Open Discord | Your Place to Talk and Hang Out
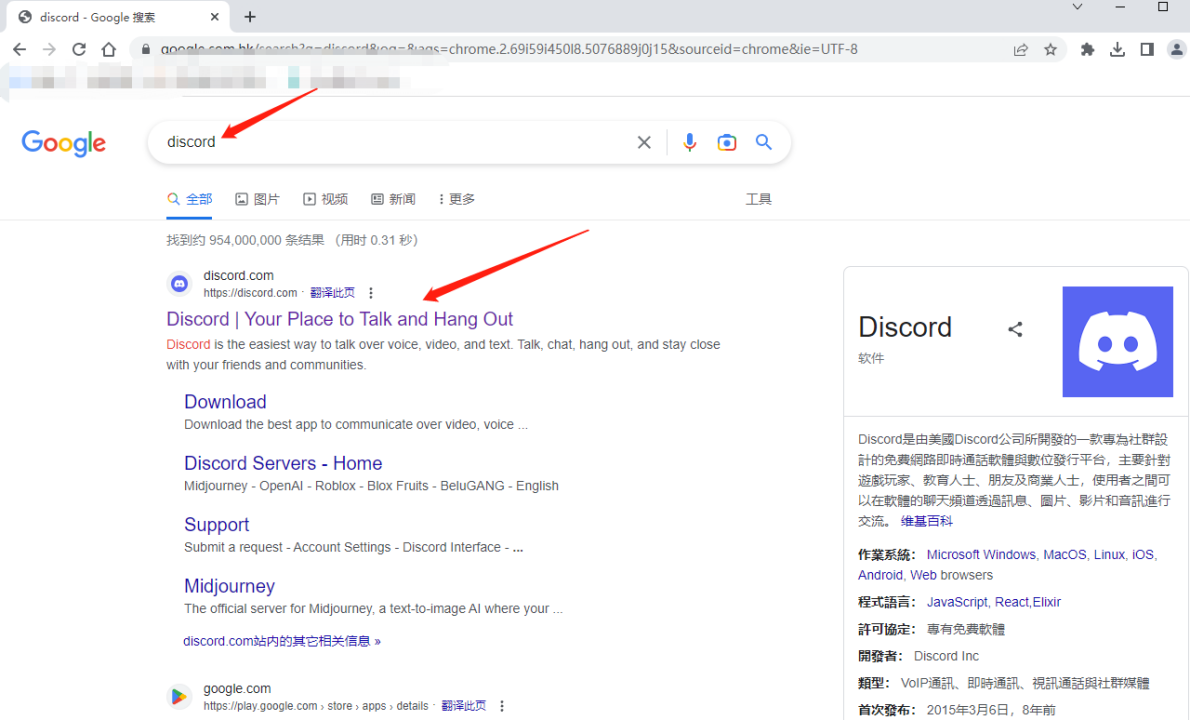This screenshot has height=720, width=1190. tap(339, 319)
